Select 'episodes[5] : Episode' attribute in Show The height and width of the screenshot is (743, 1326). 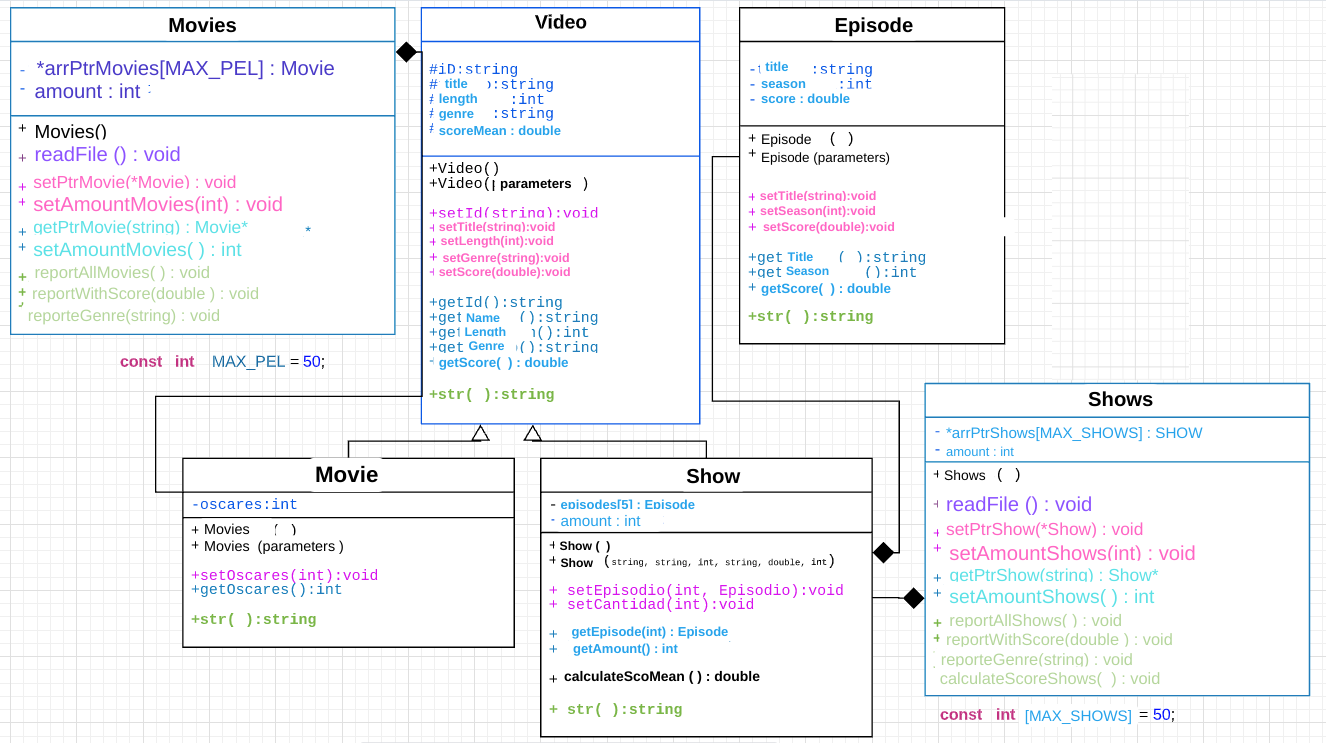pos(627,505)
